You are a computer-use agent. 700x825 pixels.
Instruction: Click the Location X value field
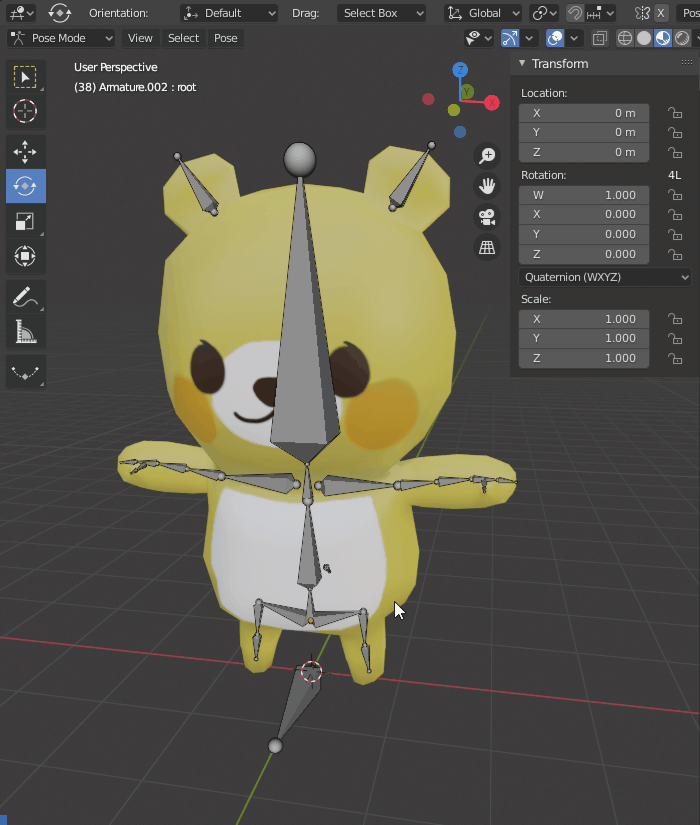point(584,113)
